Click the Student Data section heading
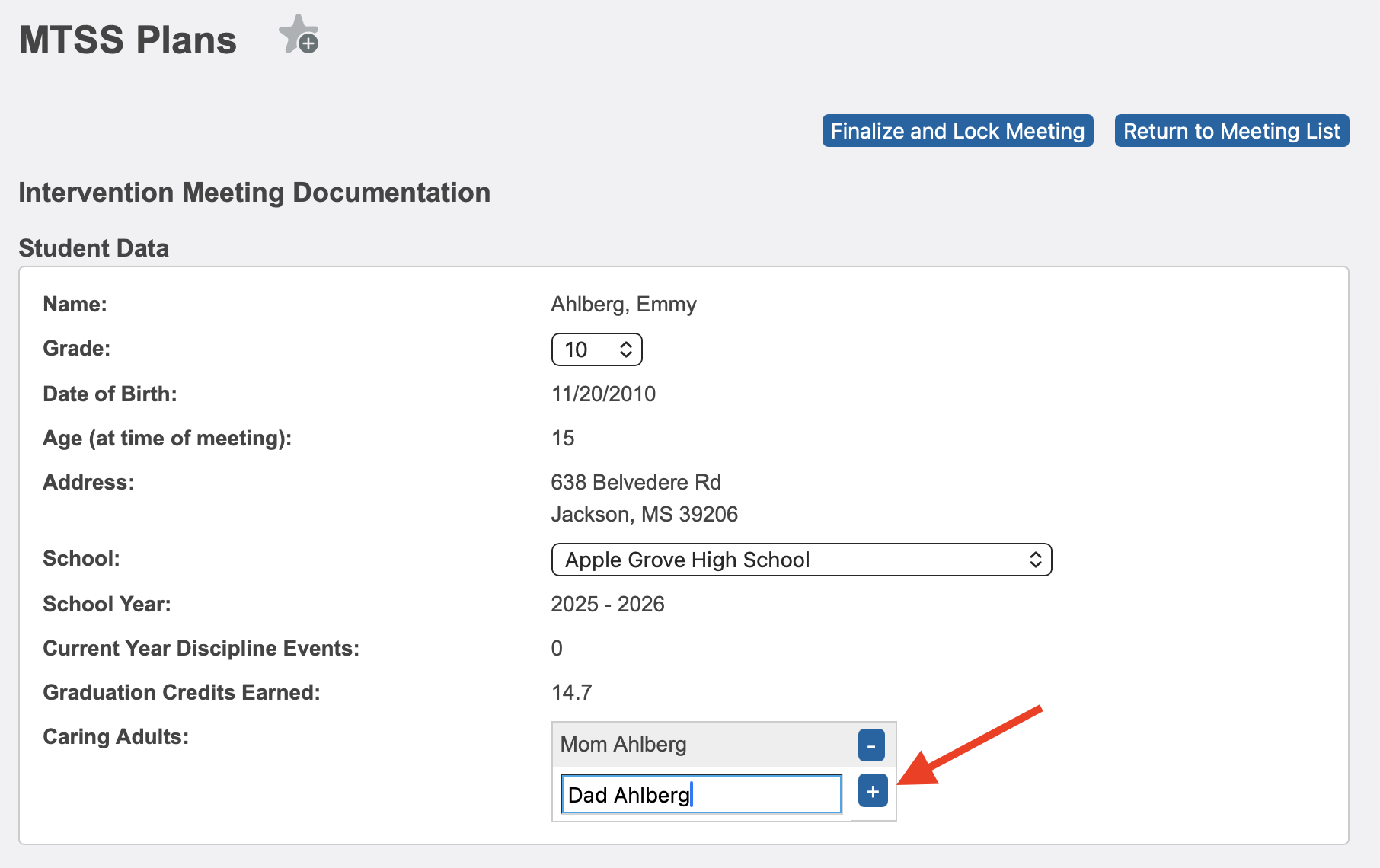This screenshot has height=868, width=1380. (x=93, y=247)
